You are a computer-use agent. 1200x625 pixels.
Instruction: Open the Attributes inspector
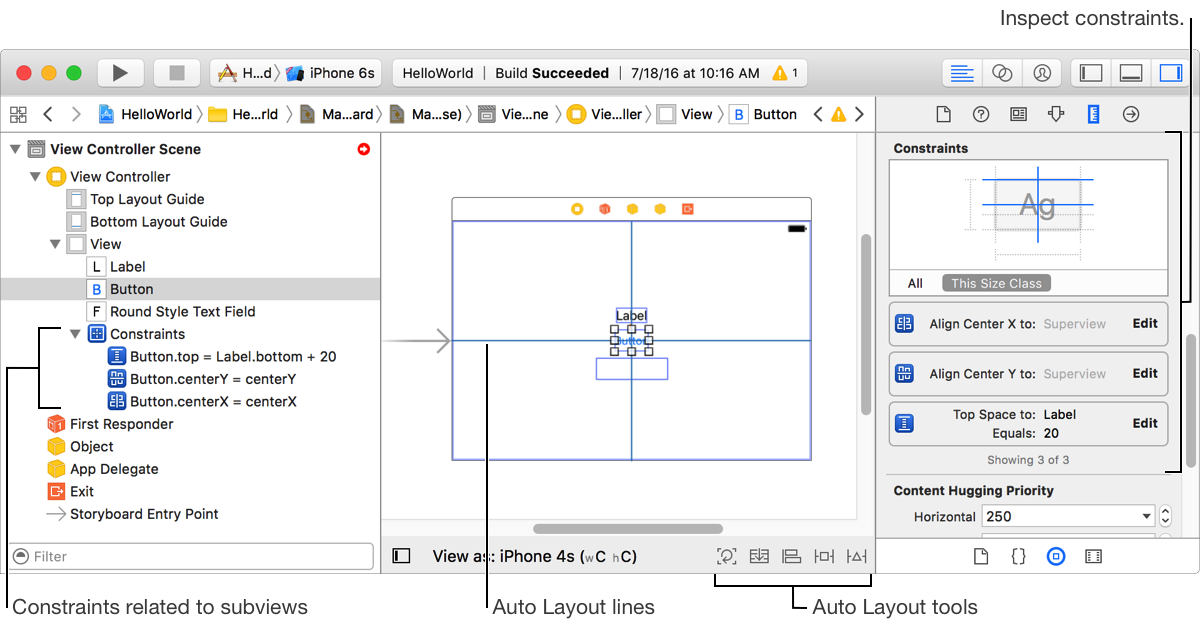[x=1055, y=114]
